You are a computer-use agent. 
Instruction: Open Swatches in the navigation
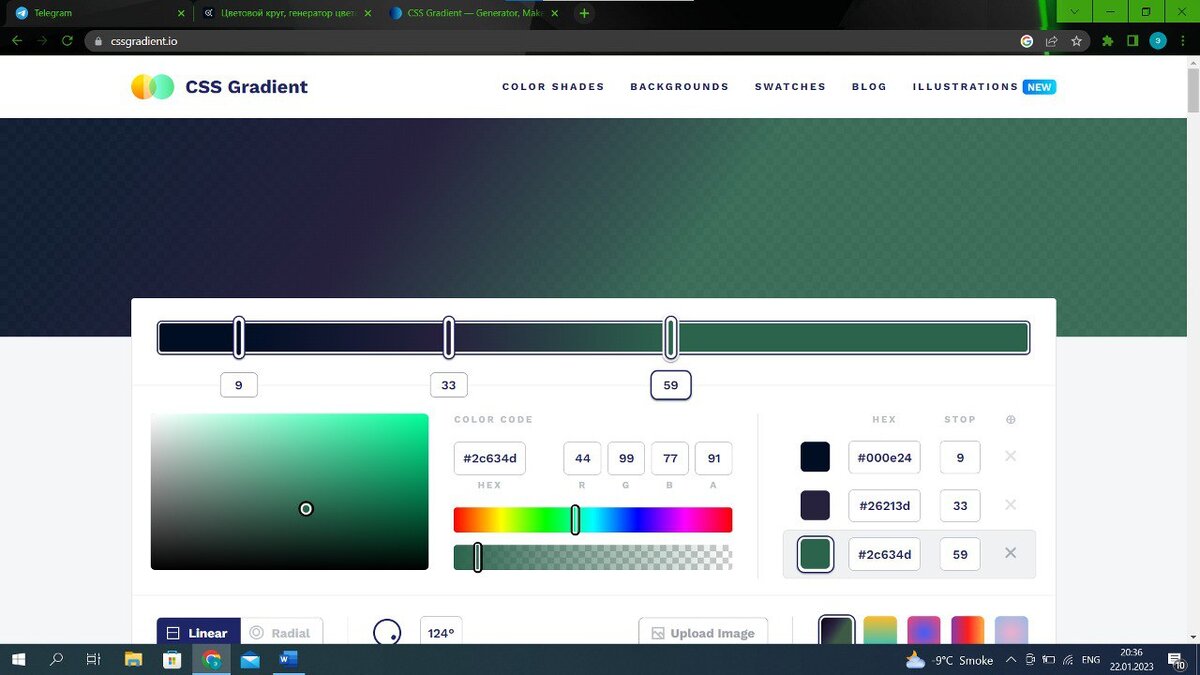point(790,87)
